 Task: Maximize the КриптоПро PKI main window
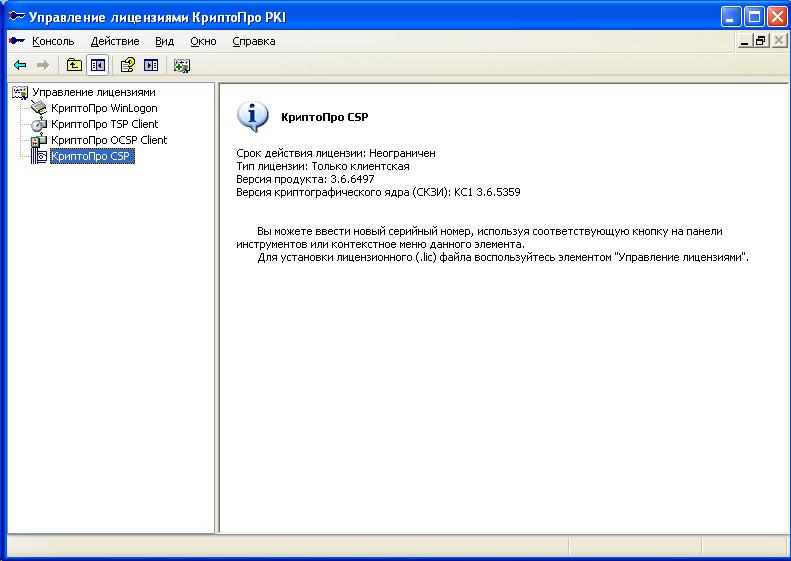[x=755, y=17]
